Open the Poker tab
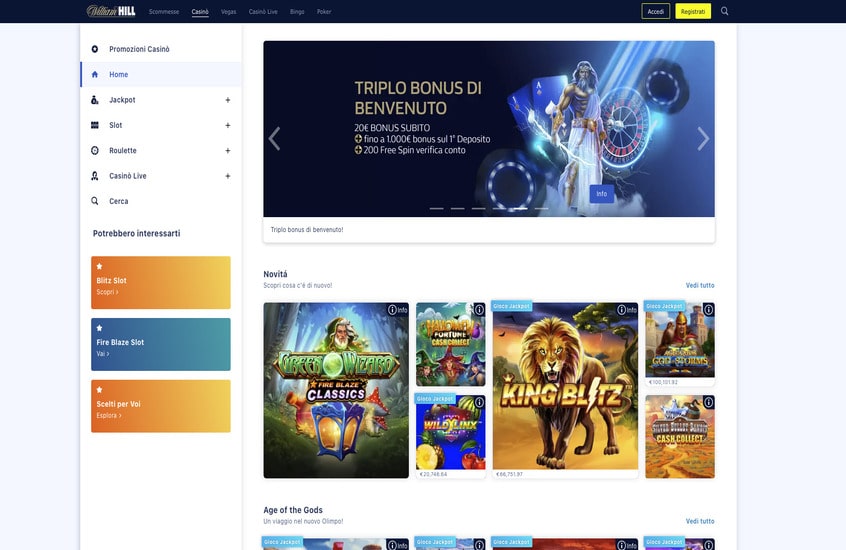Image resolution: width=846 pixels, height=550 pixels. 324,11
